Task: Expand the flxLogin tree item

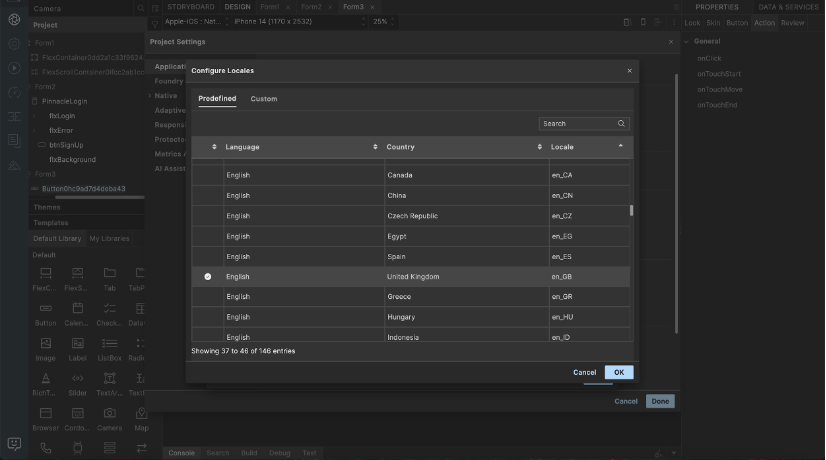Action: pos(36,116)
